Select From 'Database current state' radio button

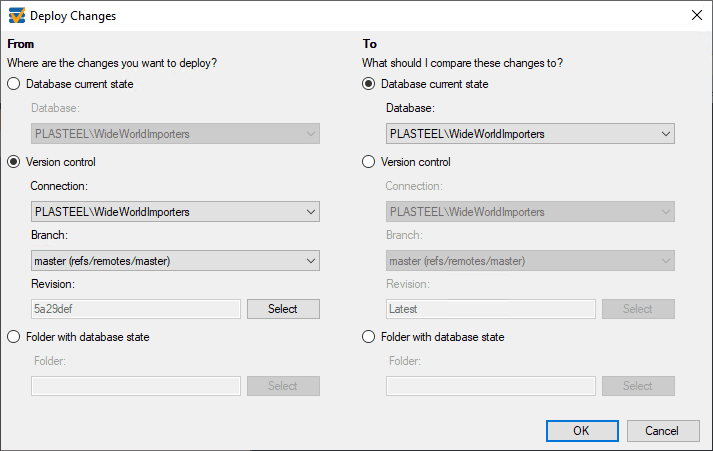pos(14,84)
